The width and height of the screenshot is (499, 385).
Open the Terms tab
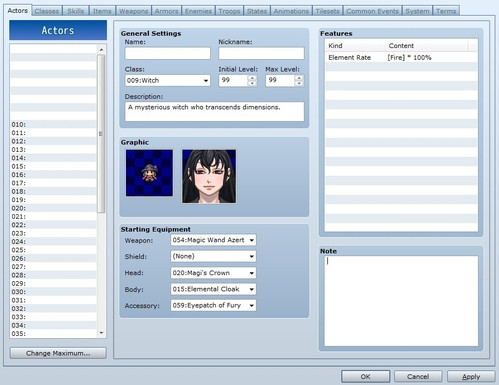(446, 11)
